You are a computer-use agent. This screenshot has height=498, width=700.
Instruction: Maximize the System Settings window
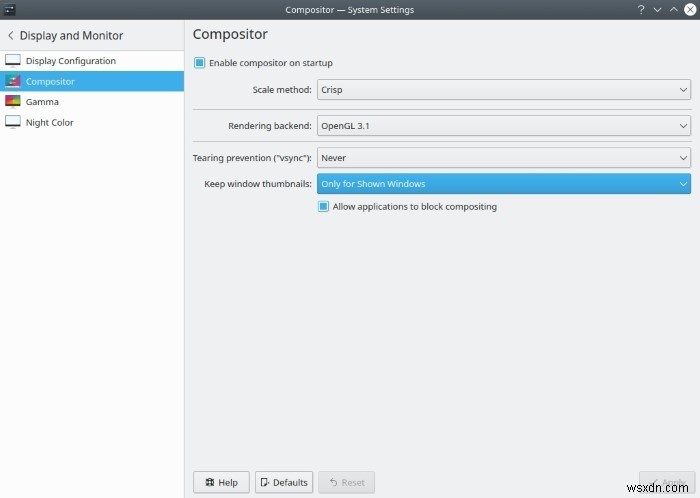674,9
